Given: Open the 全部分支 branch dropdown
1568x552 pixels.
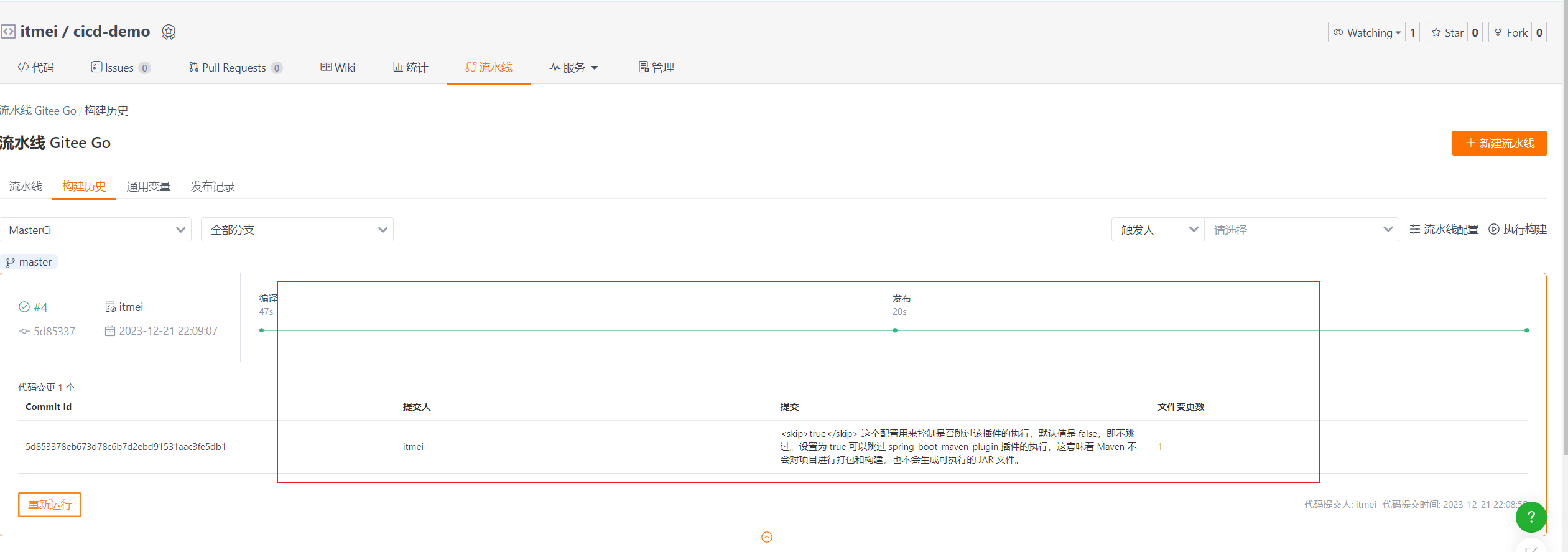Looking at the screenshot, I should [297, 230].
